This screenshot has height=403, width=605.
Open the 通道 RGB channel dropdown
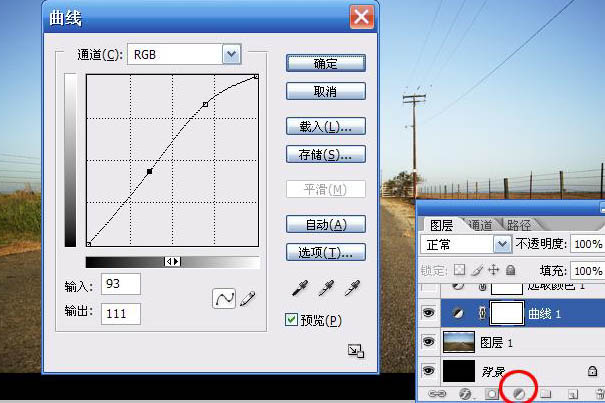coord(232,53)
